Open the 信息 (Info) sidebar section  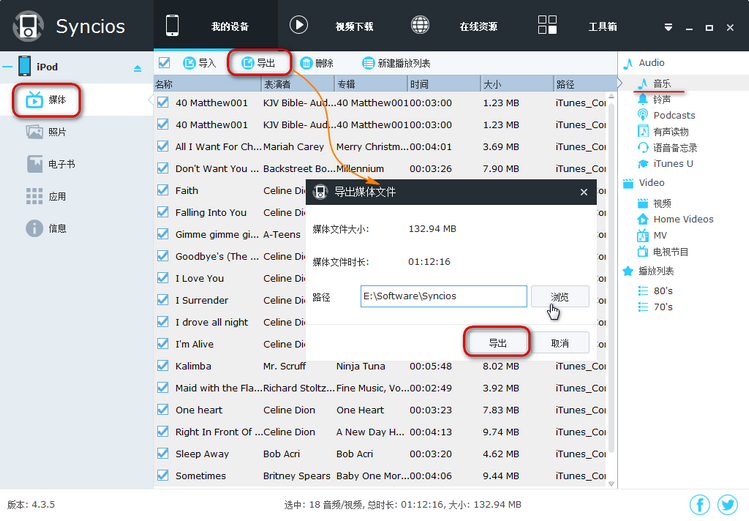click(46, 228)
